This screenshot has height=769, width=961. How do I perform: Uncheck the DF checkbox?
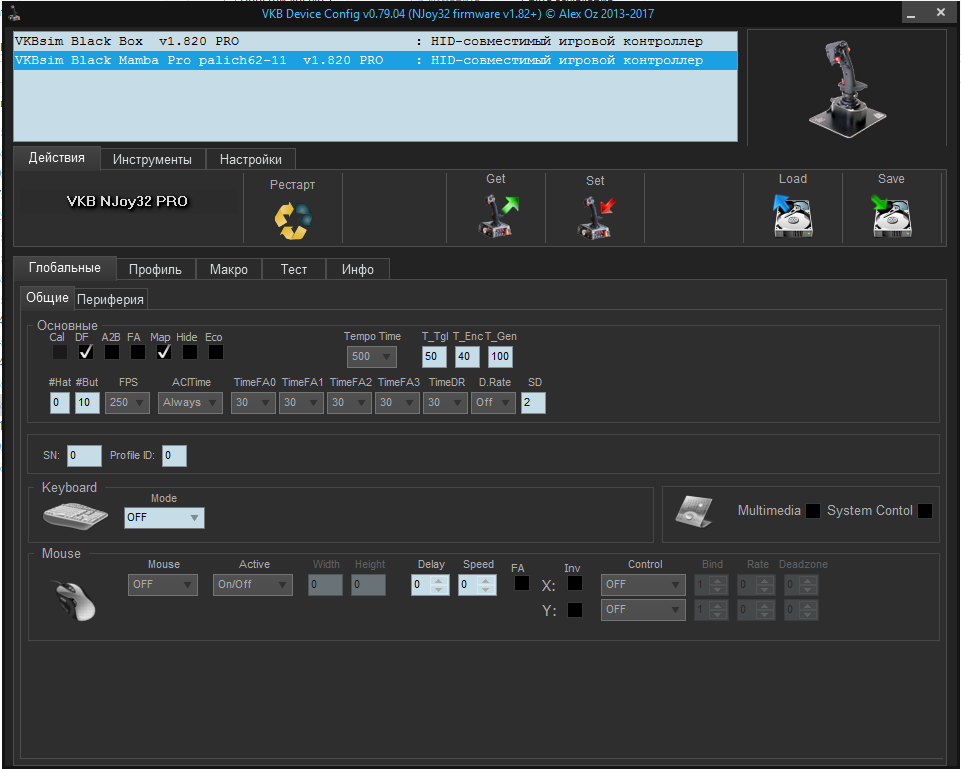pyautogui.click(x=86, y=352)
